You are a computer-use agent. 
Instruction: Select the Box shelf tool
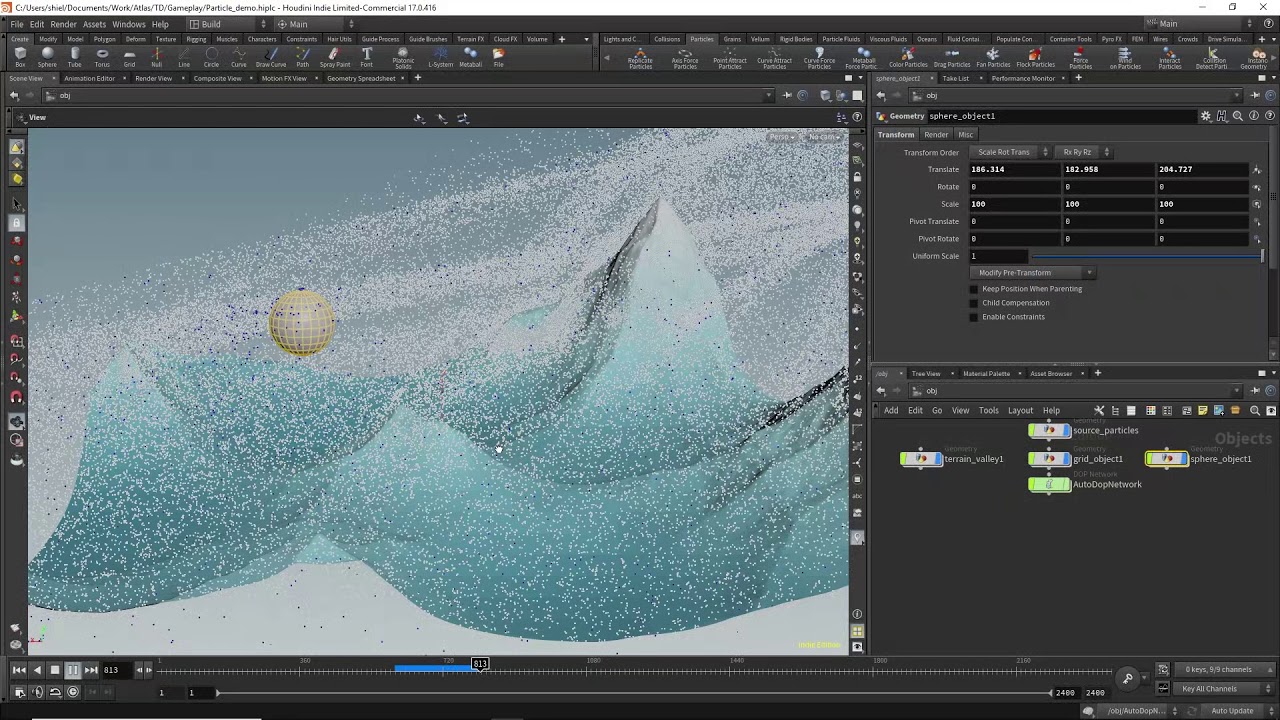(x=20, y=57)
